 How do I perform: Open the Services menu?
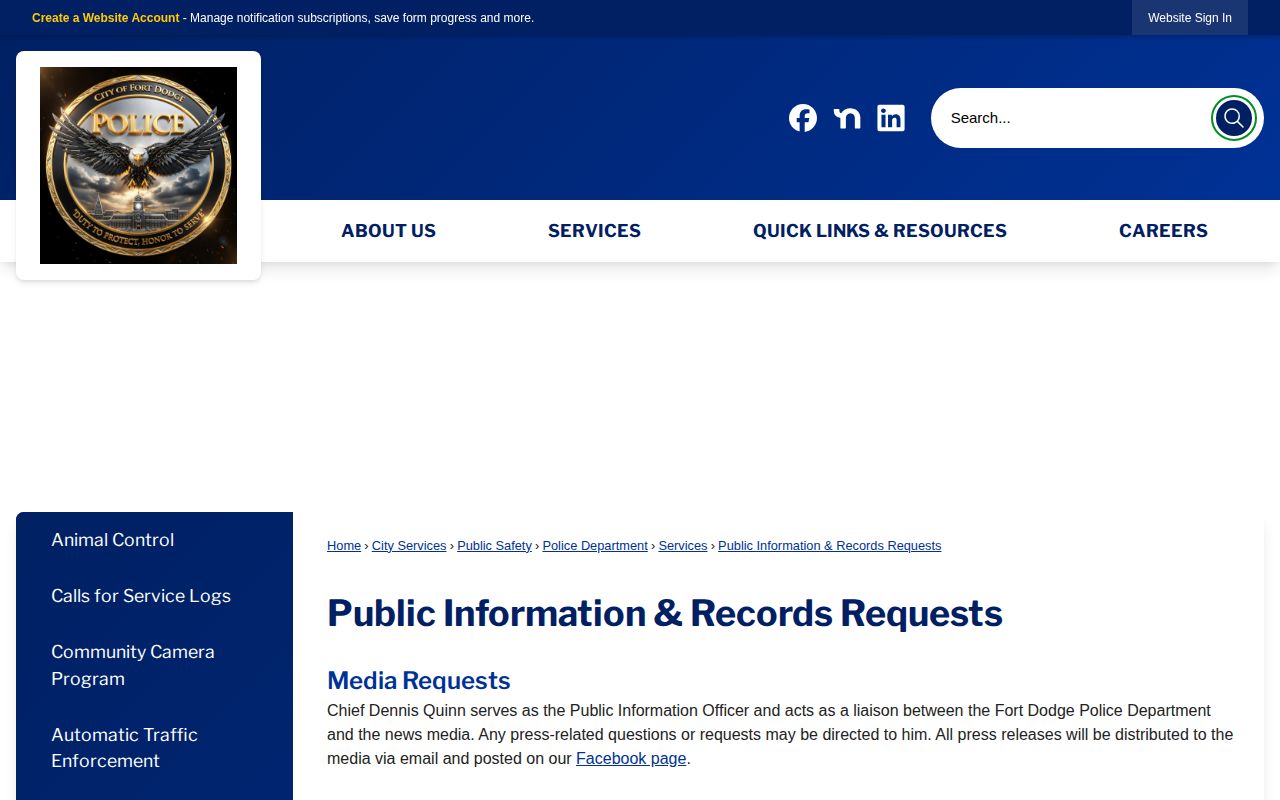coord(594,231)
